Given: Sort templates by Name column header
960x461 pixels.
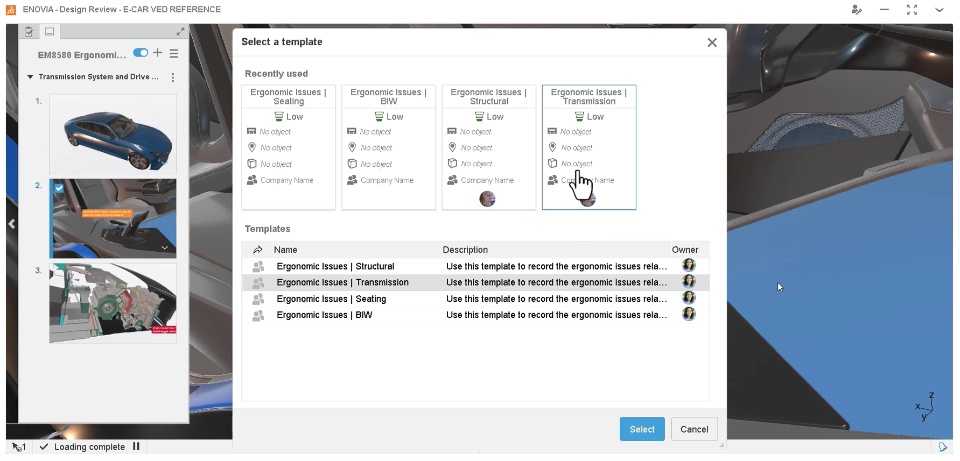Looking at the screenshot, I should click(x=286, y=250).
